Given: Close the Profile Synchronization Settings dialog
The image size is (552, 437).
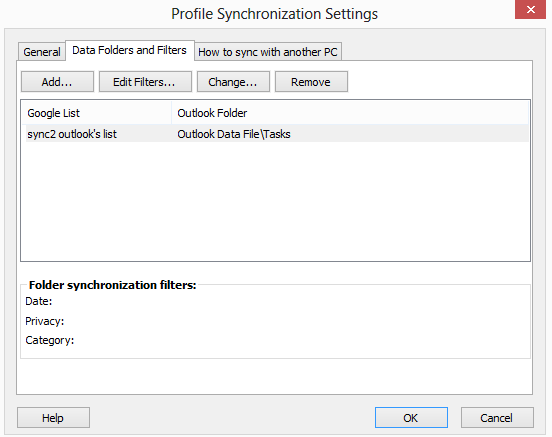Looking at the screenshot, I should pos(531,10).
